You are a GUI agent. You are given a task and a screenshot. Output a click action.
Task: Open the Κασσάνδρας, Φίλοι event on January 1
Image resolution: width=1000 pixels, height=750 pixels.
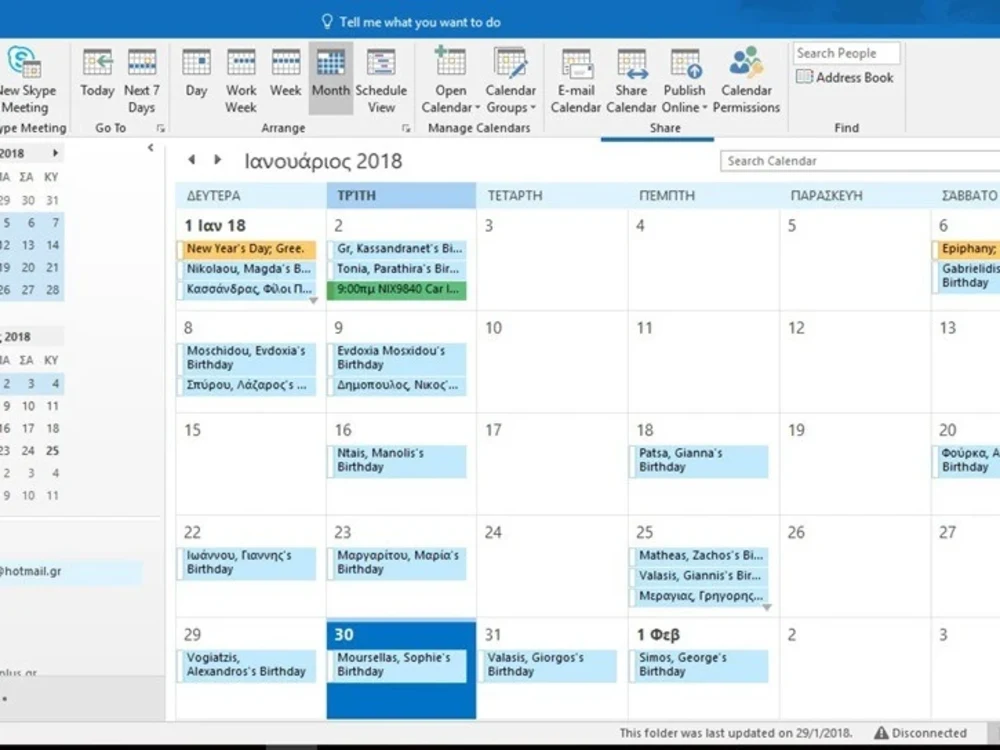pyautogui.click(x=246, y=290)
